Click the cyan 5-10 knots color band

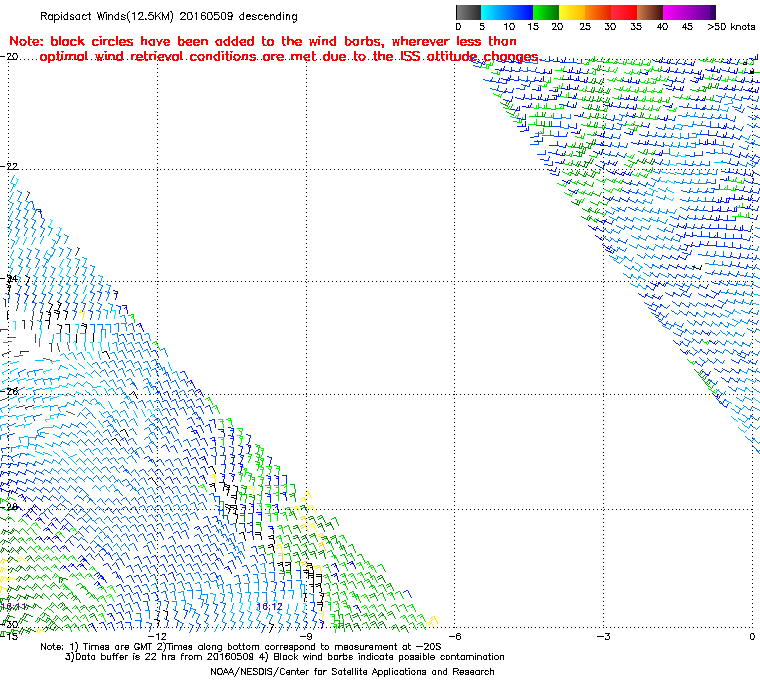494,12
